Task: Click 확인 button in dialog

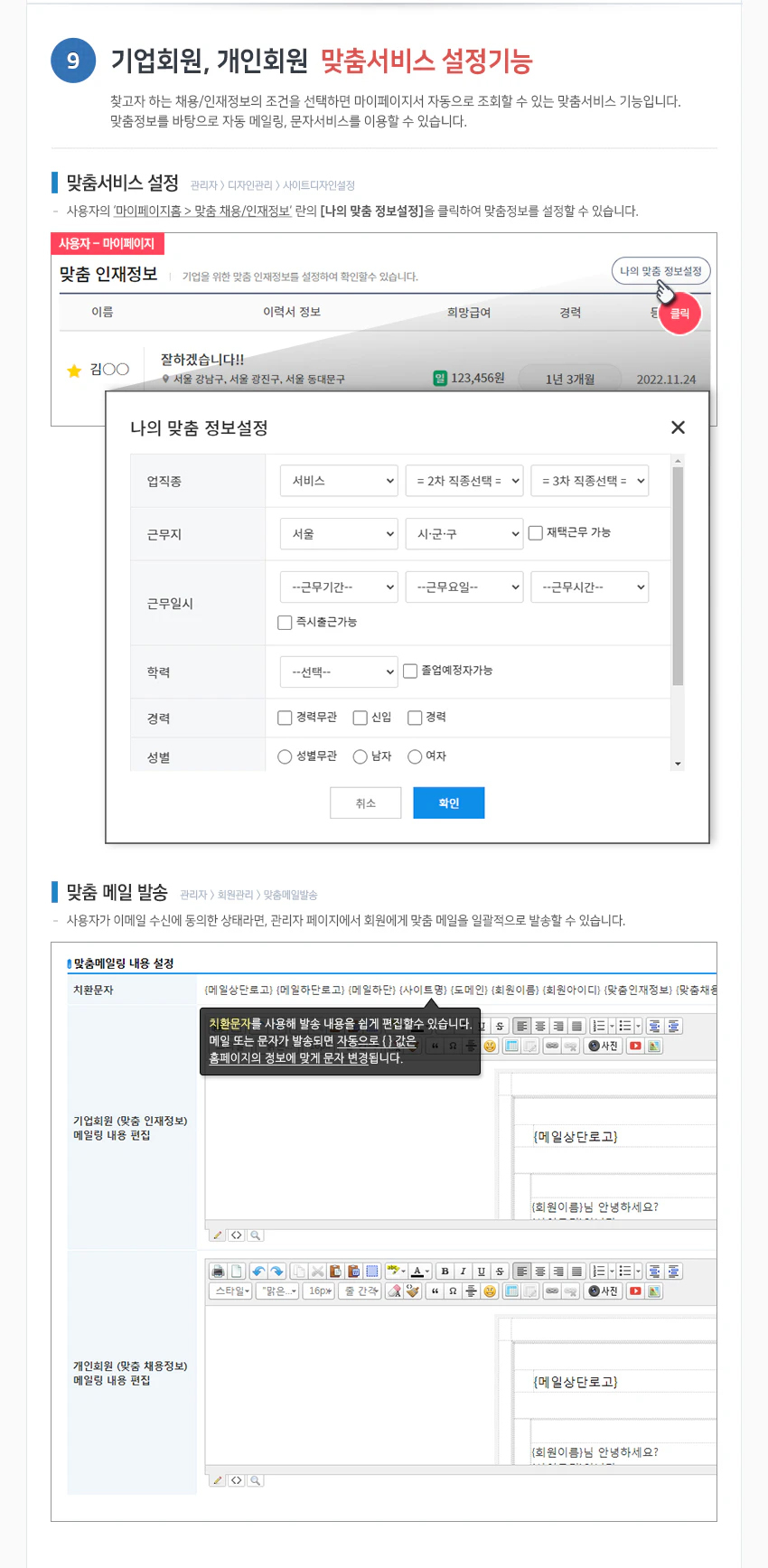Action: (449, 803)
